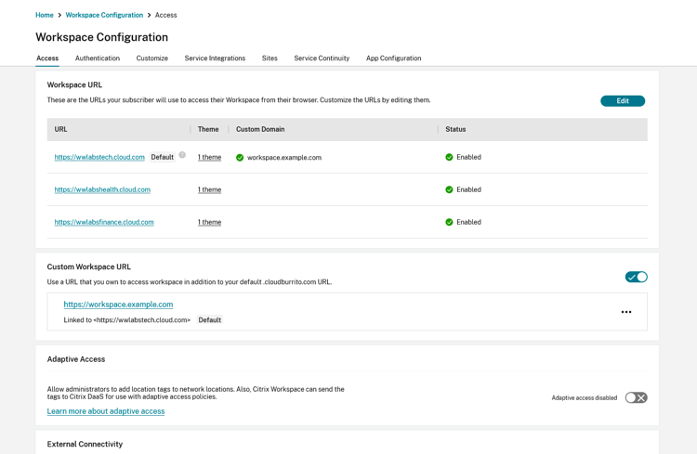Open the Service Integrations tab
Image resolution: width=697 pixels, height=454 pixels.
point(215,58)
